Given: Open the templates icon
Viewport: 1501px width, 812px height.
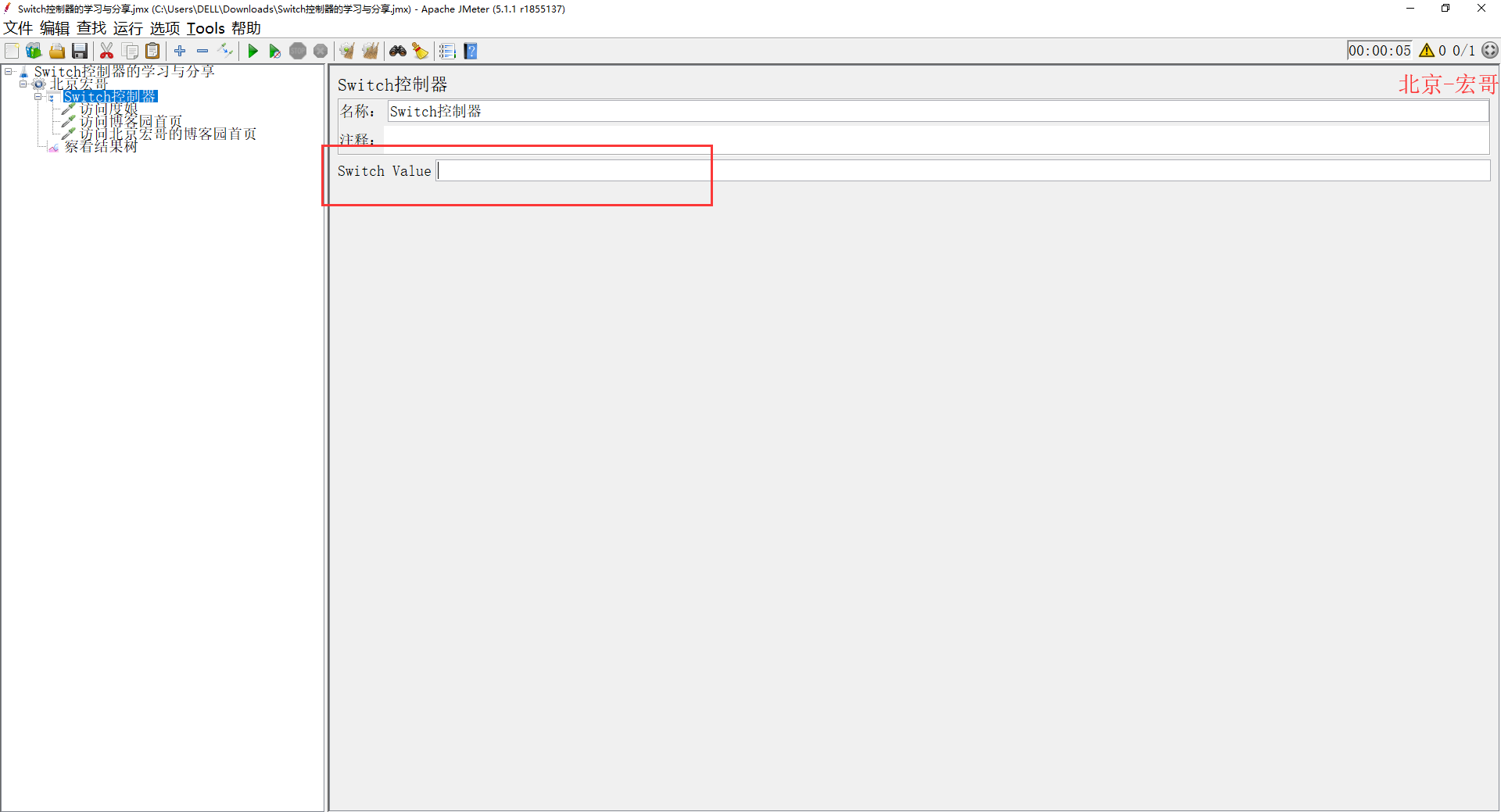Looking at the screenshot, I should click(x=34, y=51).
